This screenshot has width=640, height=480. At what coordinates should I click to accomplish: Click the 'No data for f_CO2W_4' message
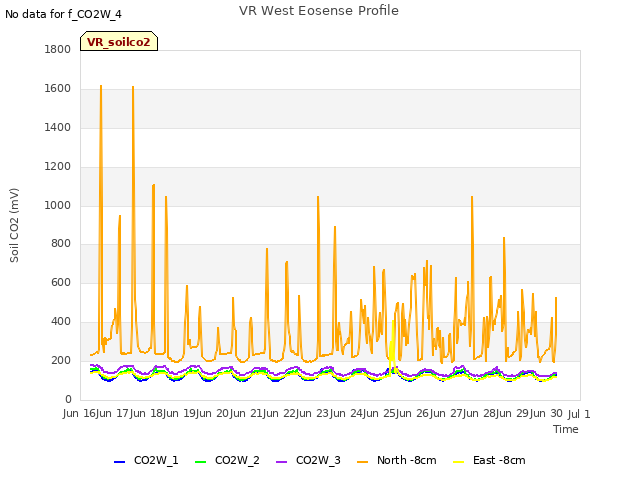[x=63, y=14]
